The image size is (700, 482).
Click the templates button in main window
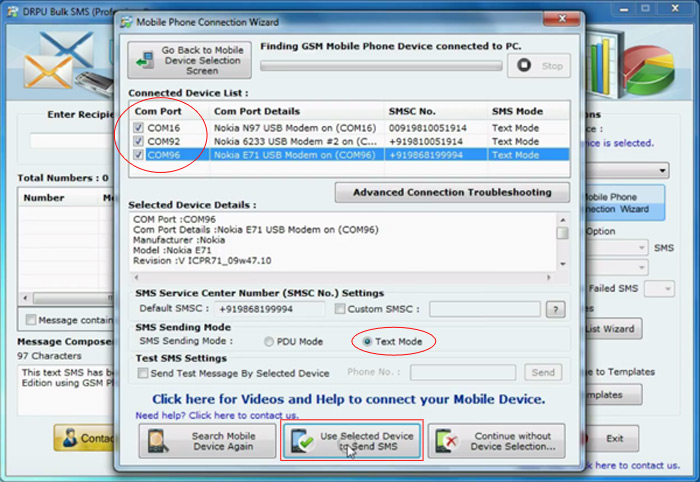[x=613, y=395]
